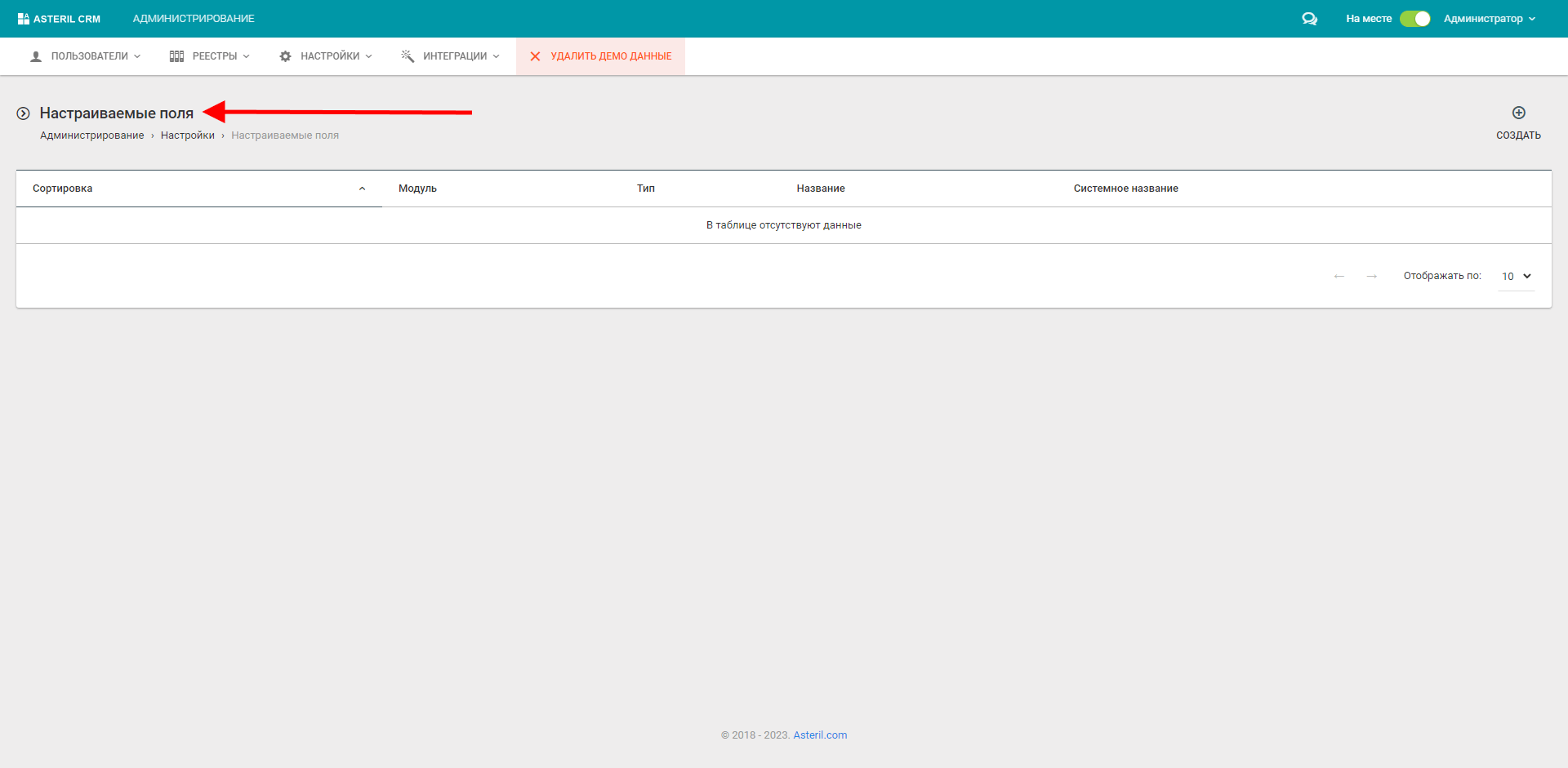Click the sort chevron in Сортировка column
1568x768 pixels.
pyautogui.click(x=363, y=188)
